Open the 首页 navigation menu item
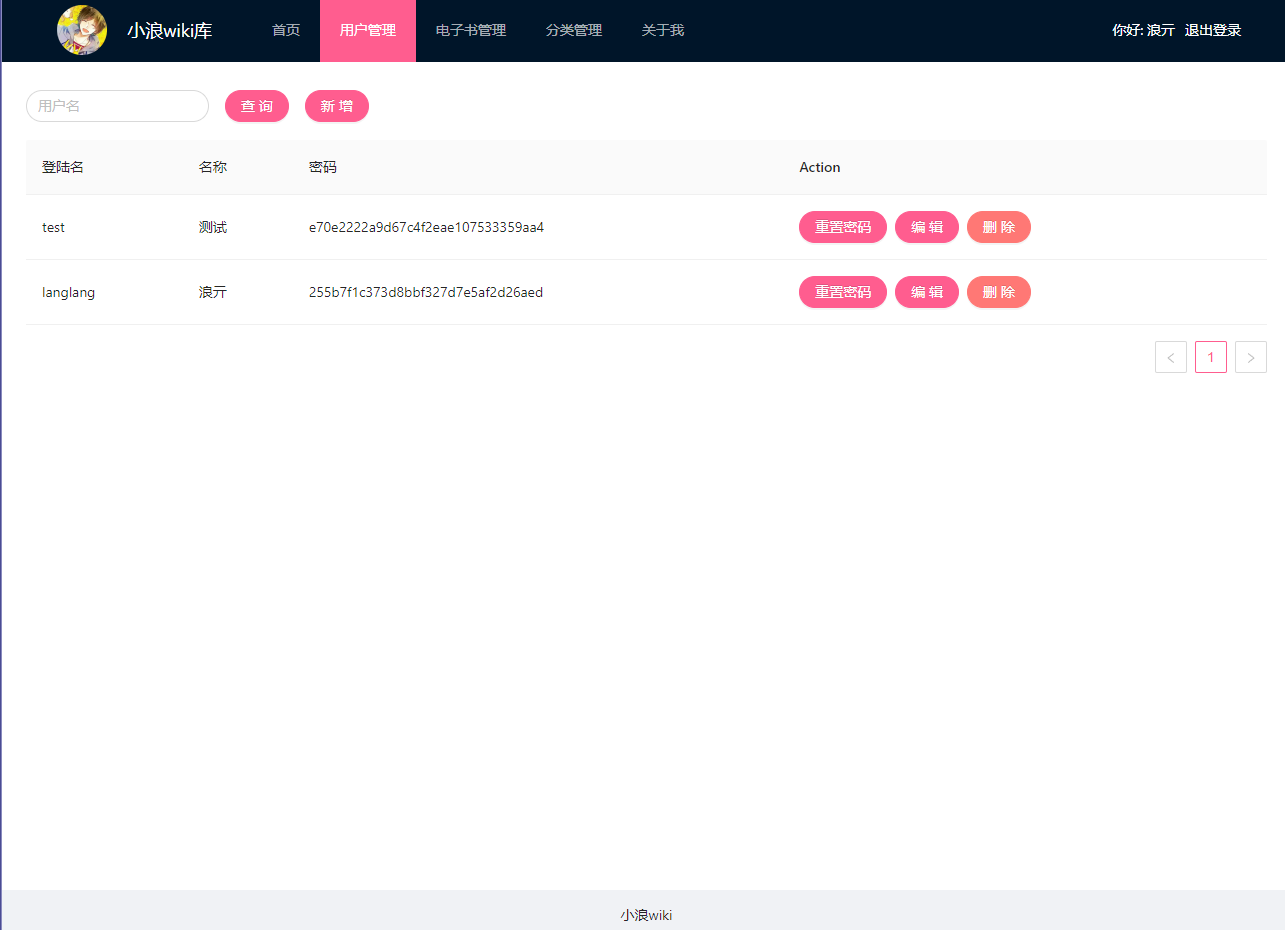Viewport: 1285px width, 930px height. pos(285,30)
